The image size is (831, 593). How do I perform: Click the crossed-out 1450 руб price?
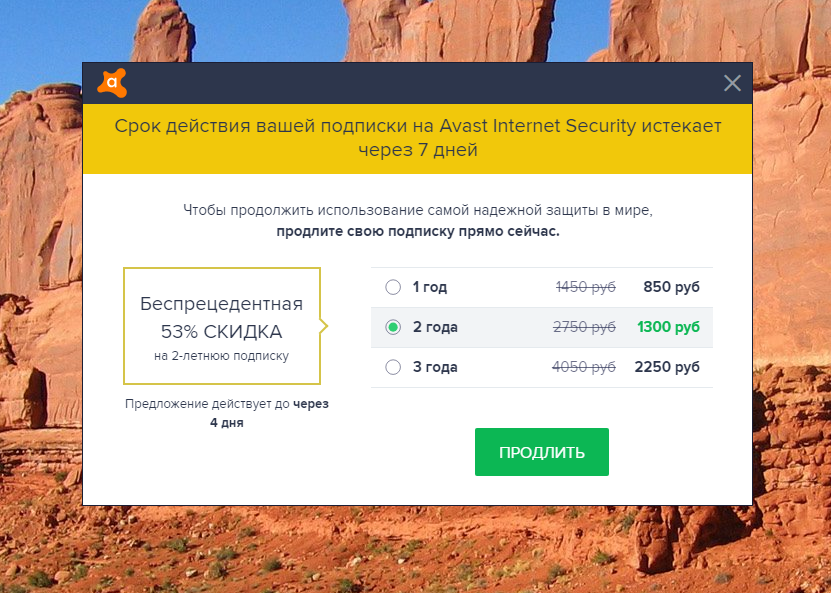[586, 288]
